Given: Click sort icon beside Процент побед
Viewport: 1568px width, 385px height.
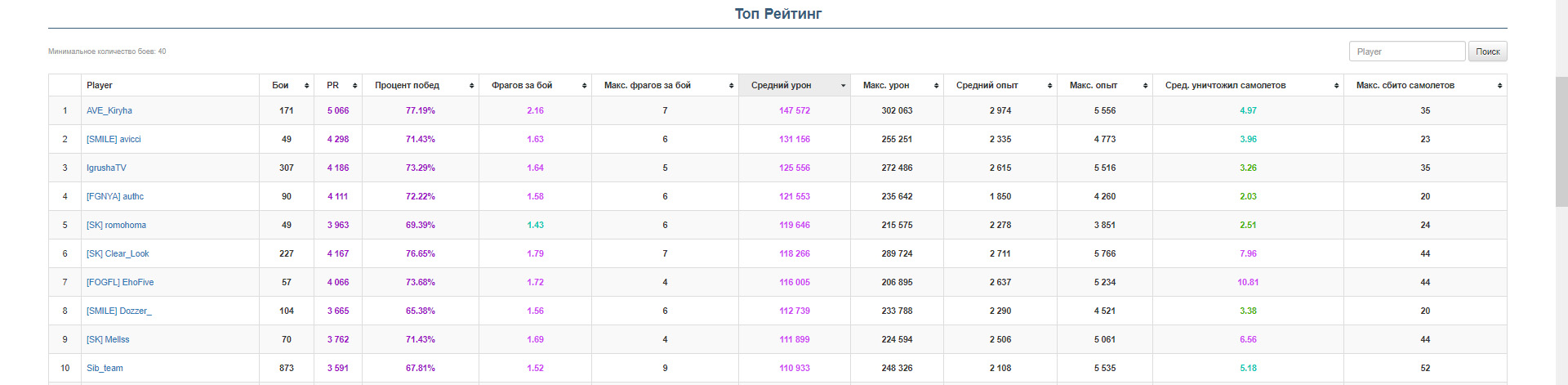Looking at the screenshot, I should click(x=472, y=86).
